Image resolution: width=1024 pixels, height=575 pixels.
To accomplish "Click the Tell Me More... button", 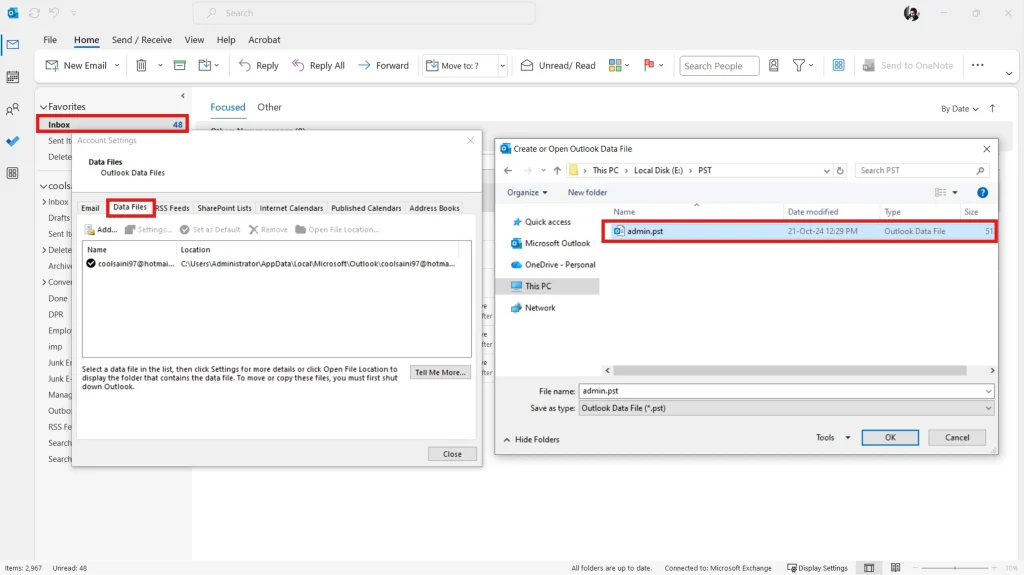I will [x=440, y=372].
